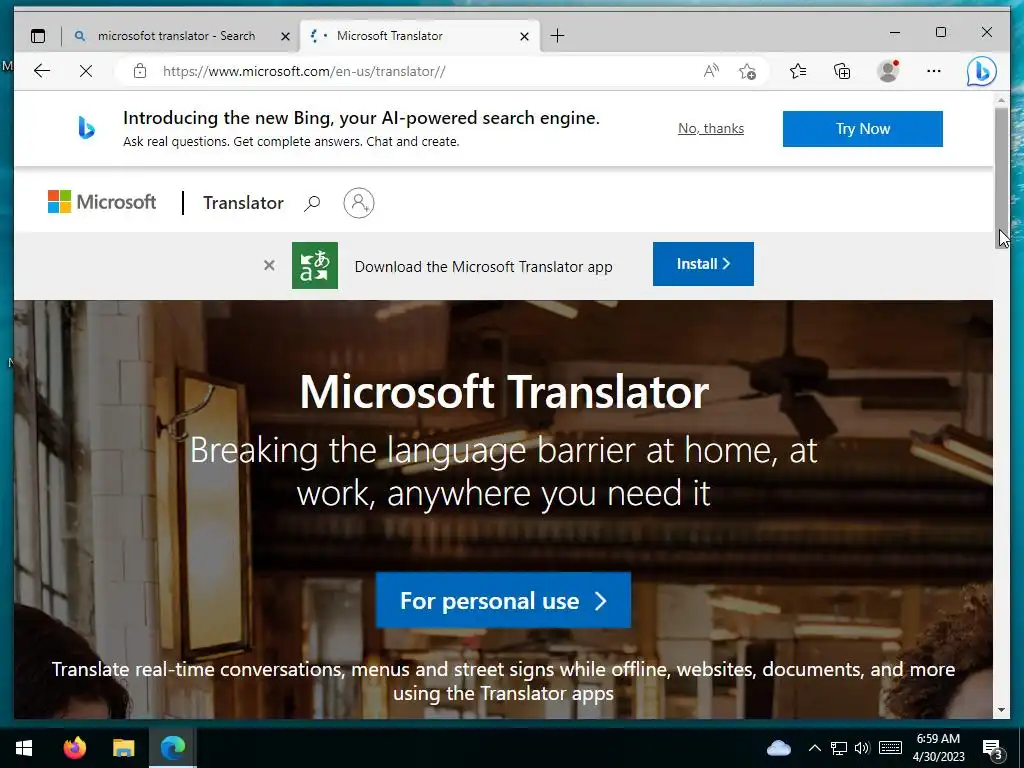This screenshot has height=768, width=1024.
Task: Open taskbar clock and calendar
Action: (x=938, y=748)
